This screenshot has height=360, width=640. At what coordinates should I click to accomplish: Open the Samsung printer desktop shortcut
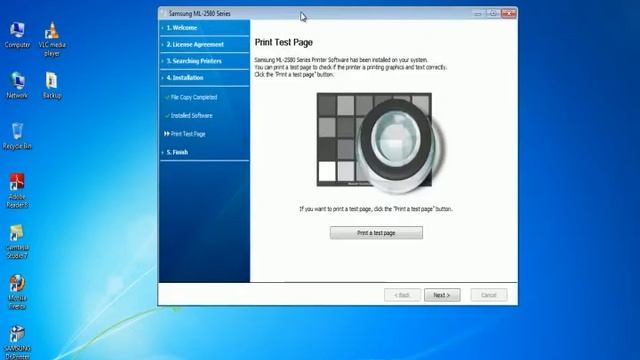point(17,342)
